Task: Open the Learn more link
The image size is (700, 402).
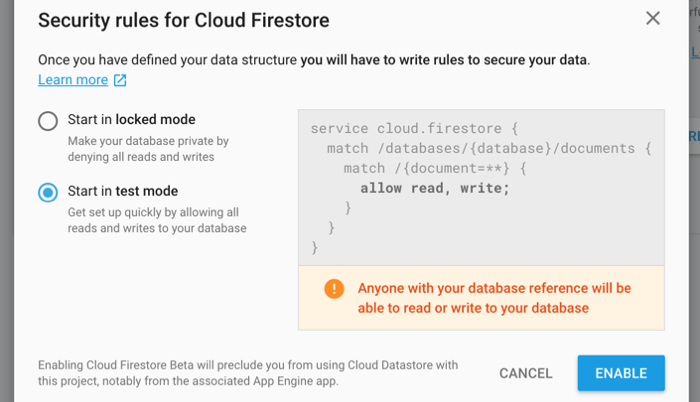Action: pyautogui.click(x=73, y=80)
